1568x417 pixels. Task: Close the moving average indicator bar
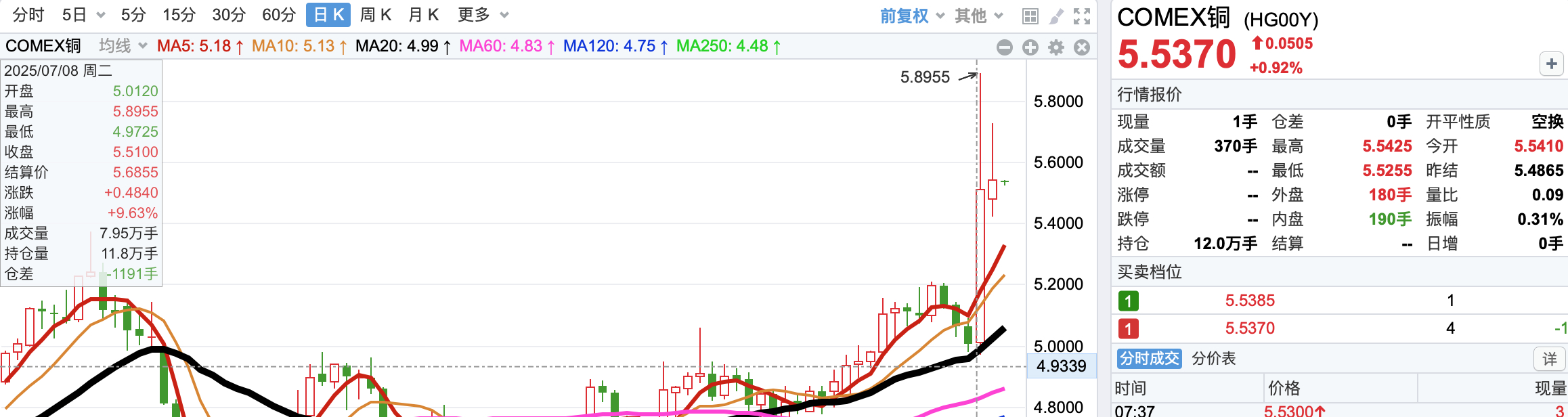pyautogui.click(x=1082, y=47)
